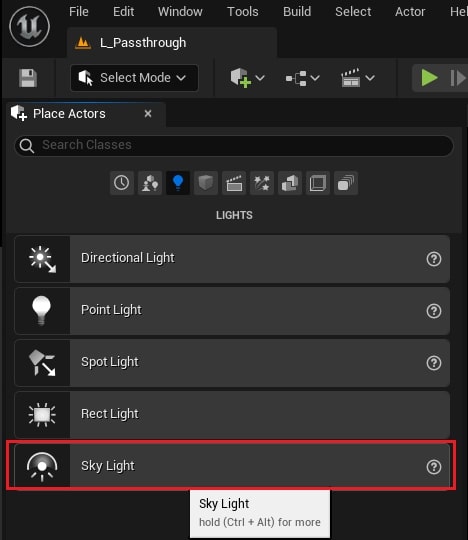Screen dimensions: 468x540
Task: Open the Build menu
Action: (297, 12)
